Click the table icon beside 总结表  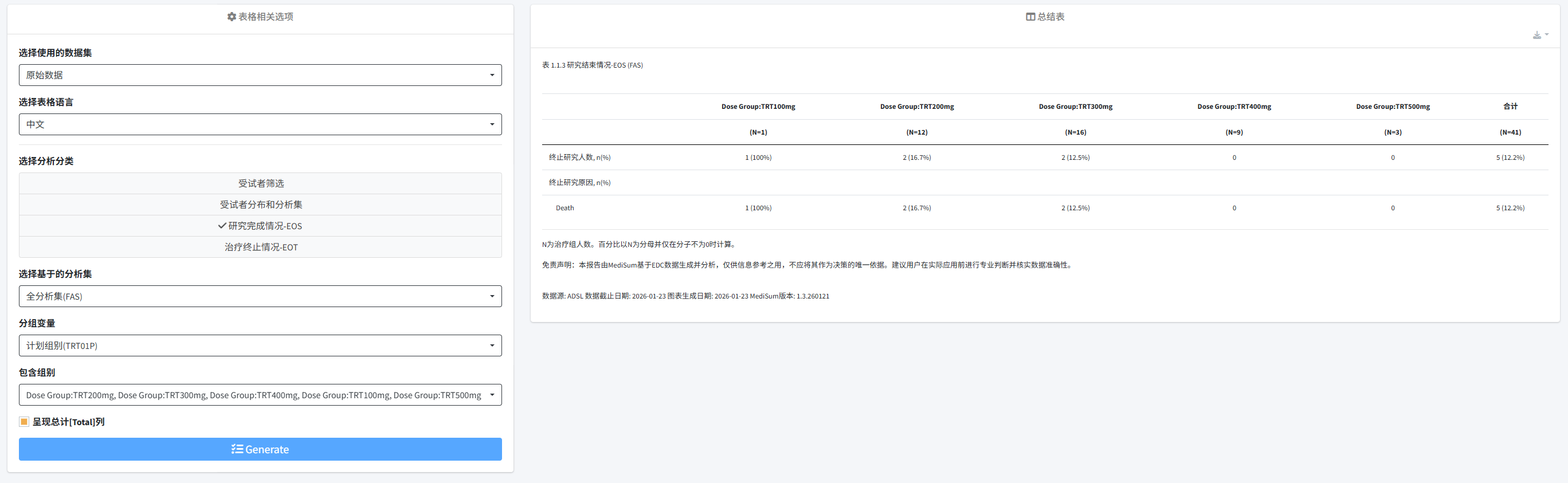(x=1030, y=17)
